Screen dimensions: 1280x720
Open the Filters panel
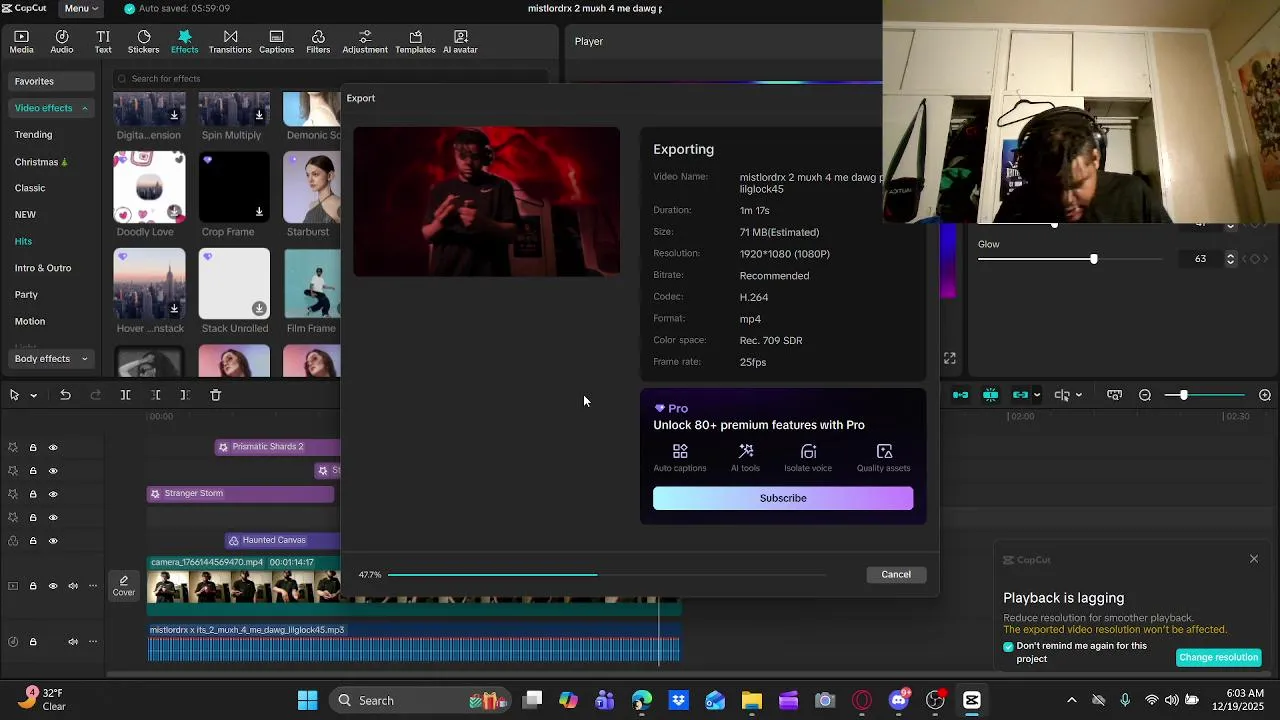tap(318, 42)
